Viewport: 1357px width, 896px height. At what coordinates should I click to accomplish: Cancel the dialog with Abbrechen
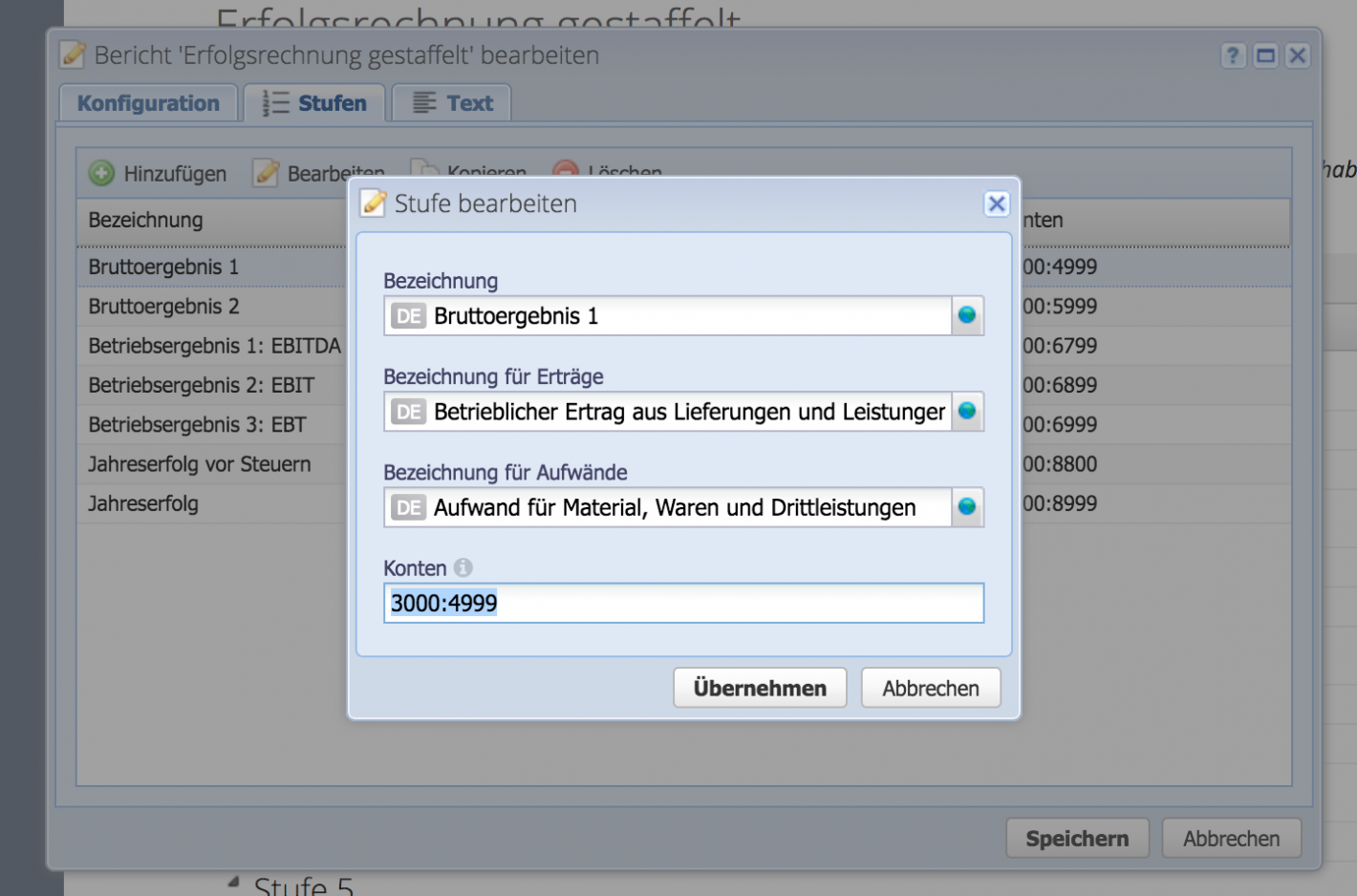click(930, 687)
